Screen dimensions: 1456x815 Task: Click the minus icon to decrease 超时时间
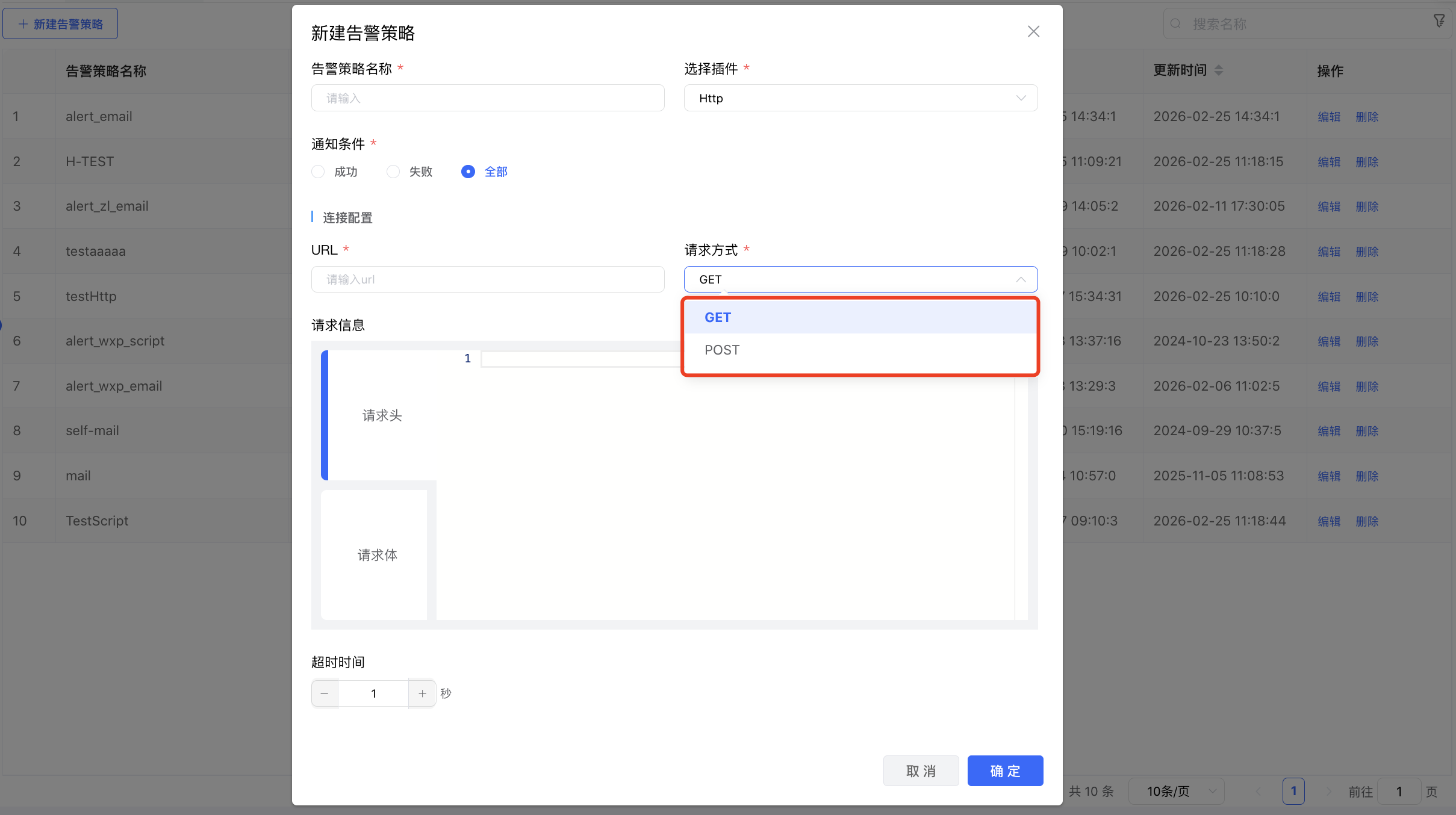point(325,693)
